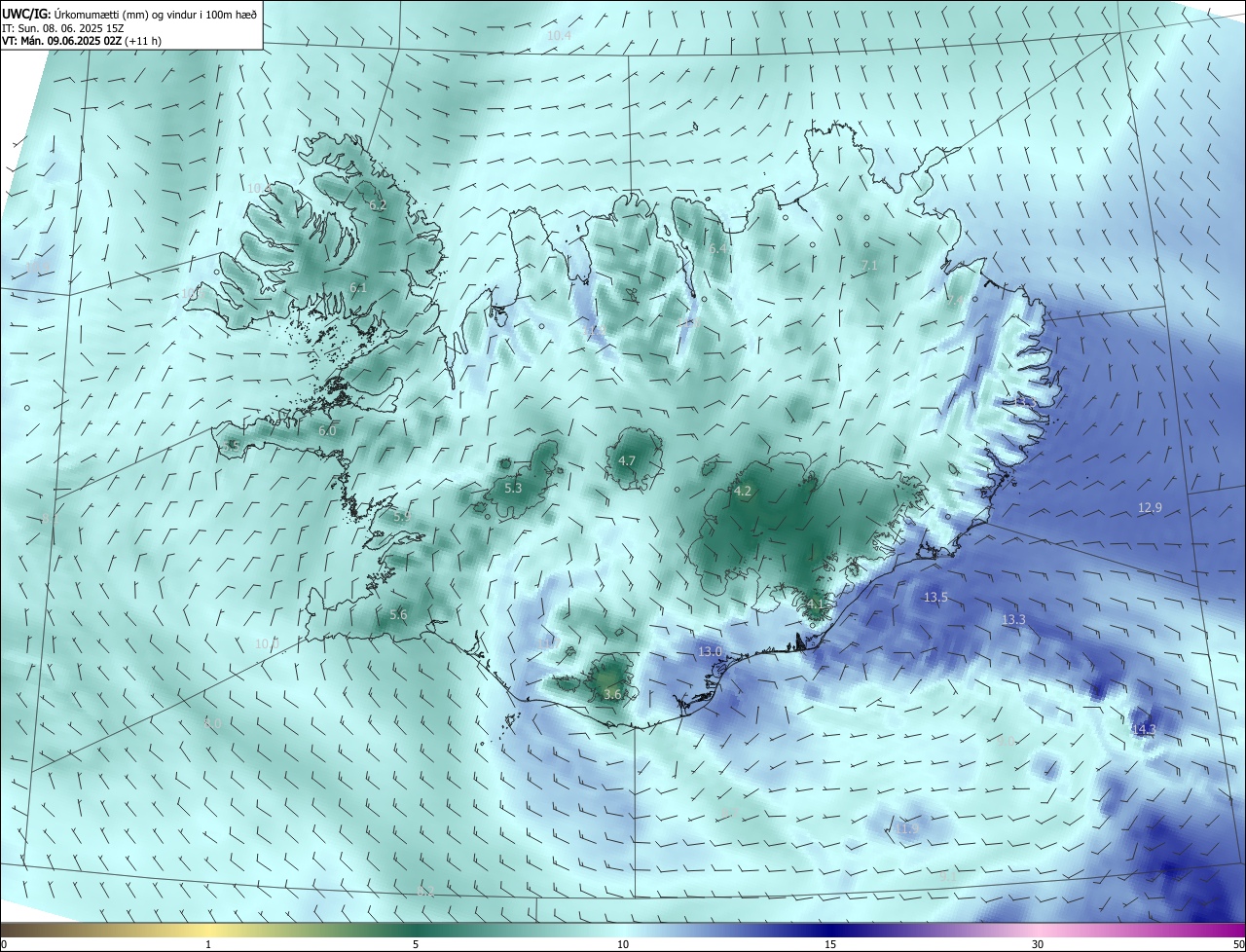Screen dimensions: 1246x952
Task: Click the 7.1 value label
Action: [x=869, y=265]
